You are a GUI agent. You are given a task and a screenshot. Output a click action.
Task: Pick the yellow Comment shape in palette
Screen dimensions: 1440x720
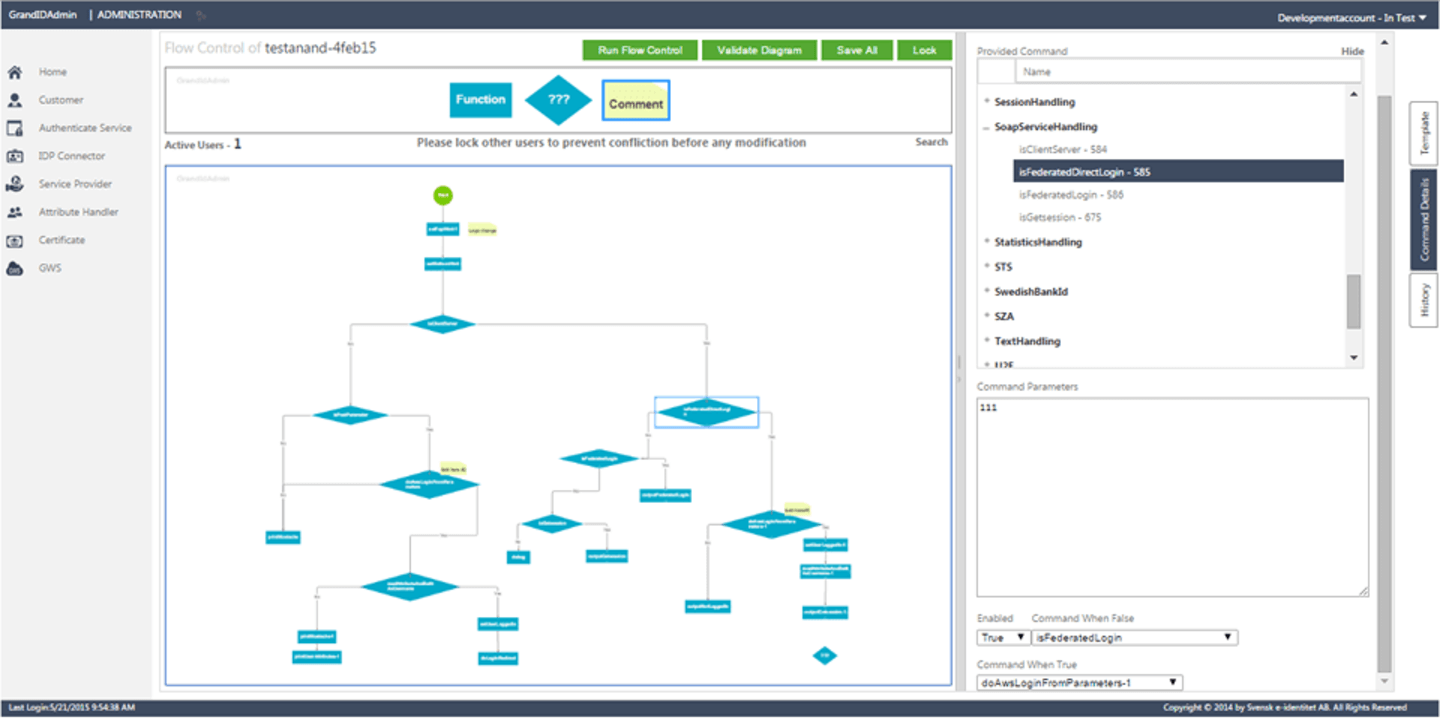point(636,101)
